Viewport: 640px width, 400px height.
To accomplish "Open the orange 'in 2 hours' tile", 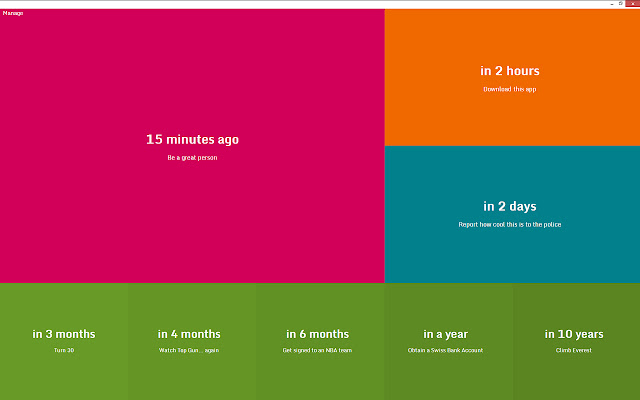I will click(x=510, y=71).
